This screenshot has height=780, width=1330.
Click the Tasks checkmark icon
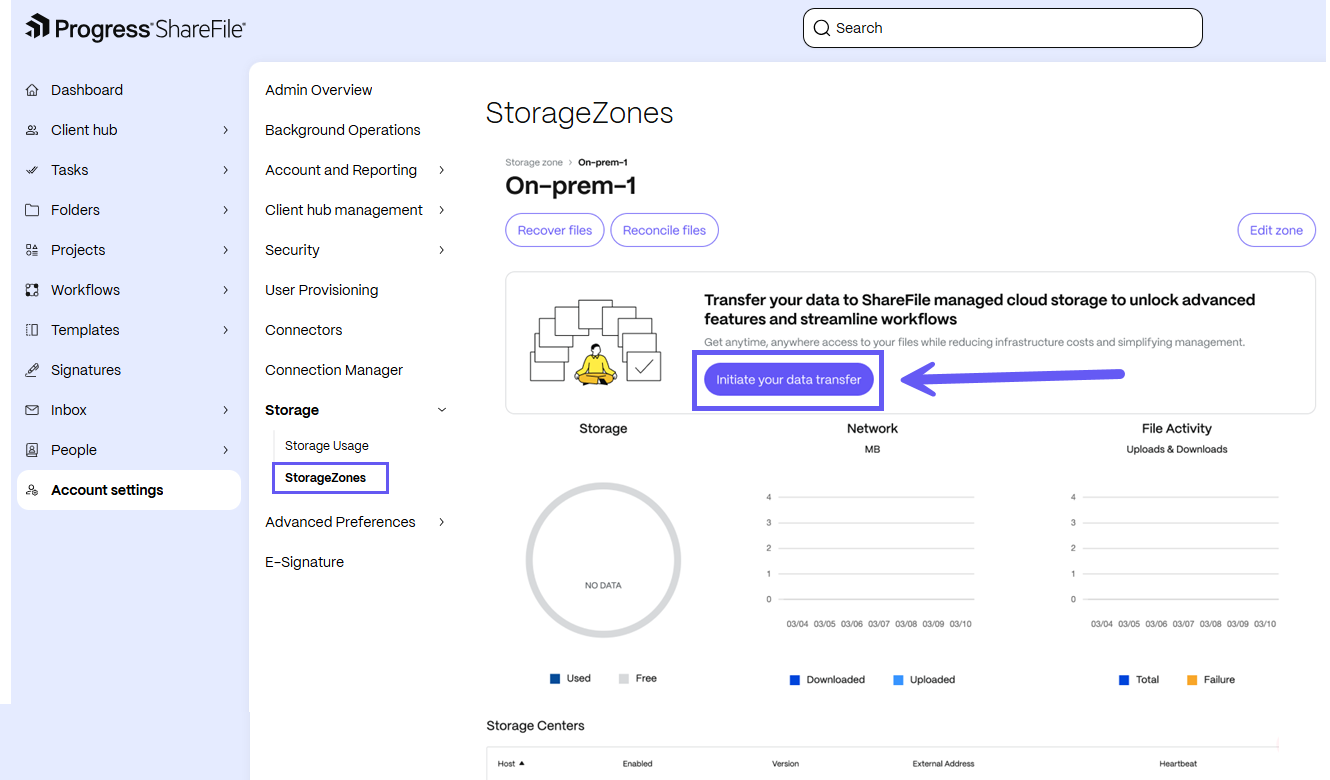pos(32,170)
